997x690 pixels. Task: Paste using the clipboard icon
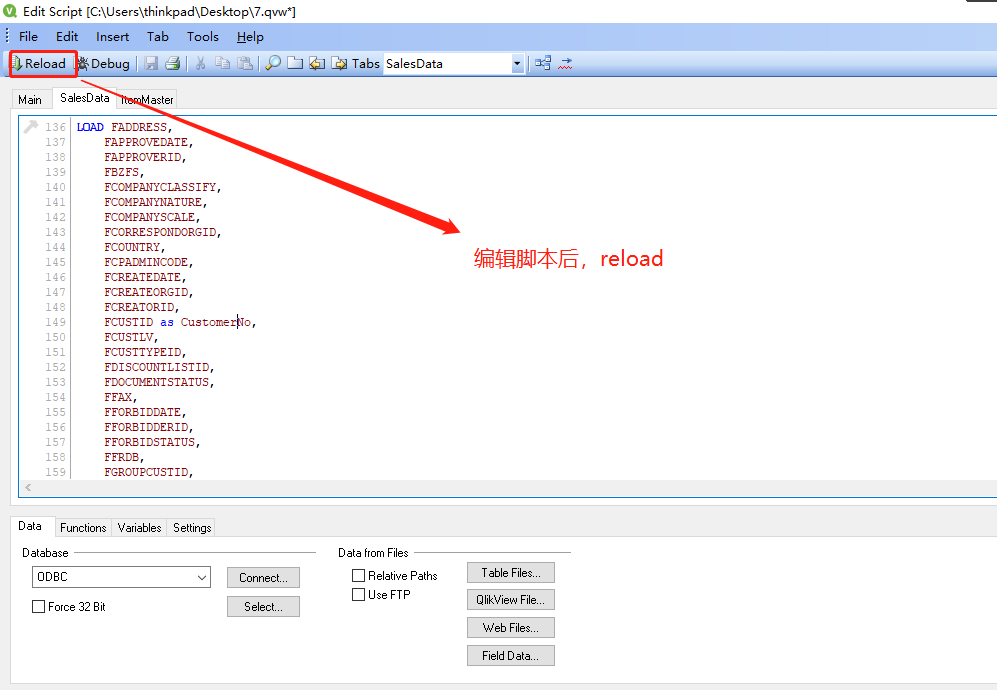(x=245, y=64)
